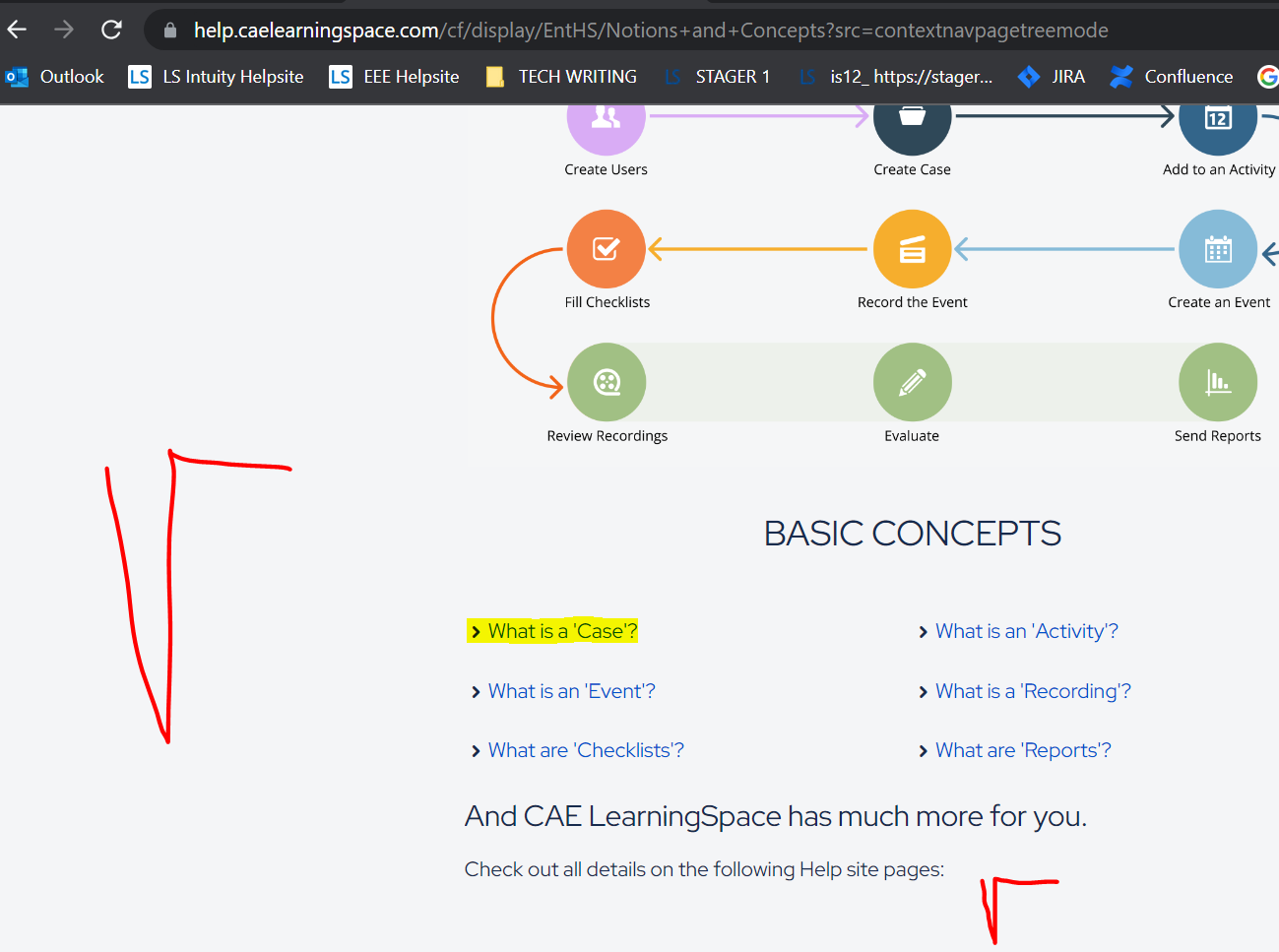The height and width of the screenshot is (952, 1279).
Task: Click the browser back arrow
Action: [18, 30]
